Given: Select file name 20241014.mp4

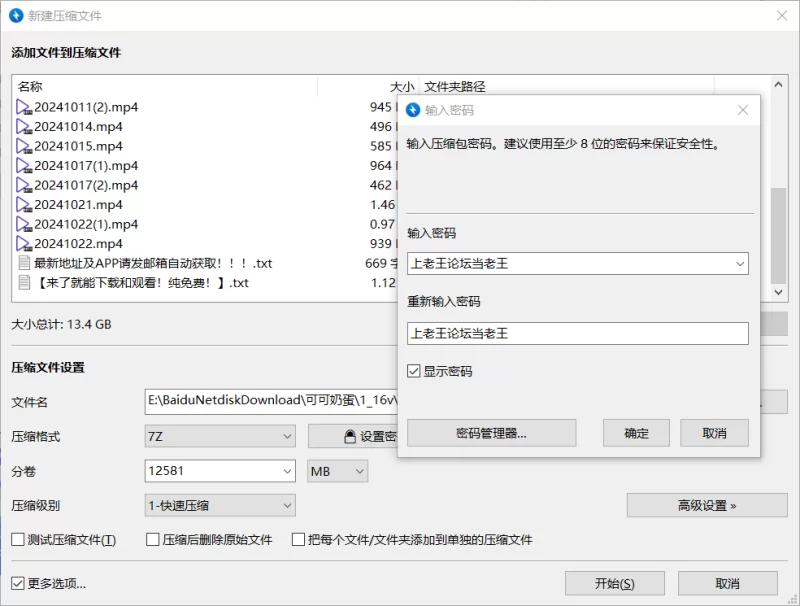Looking at the screenshot, I should (79, 127).
